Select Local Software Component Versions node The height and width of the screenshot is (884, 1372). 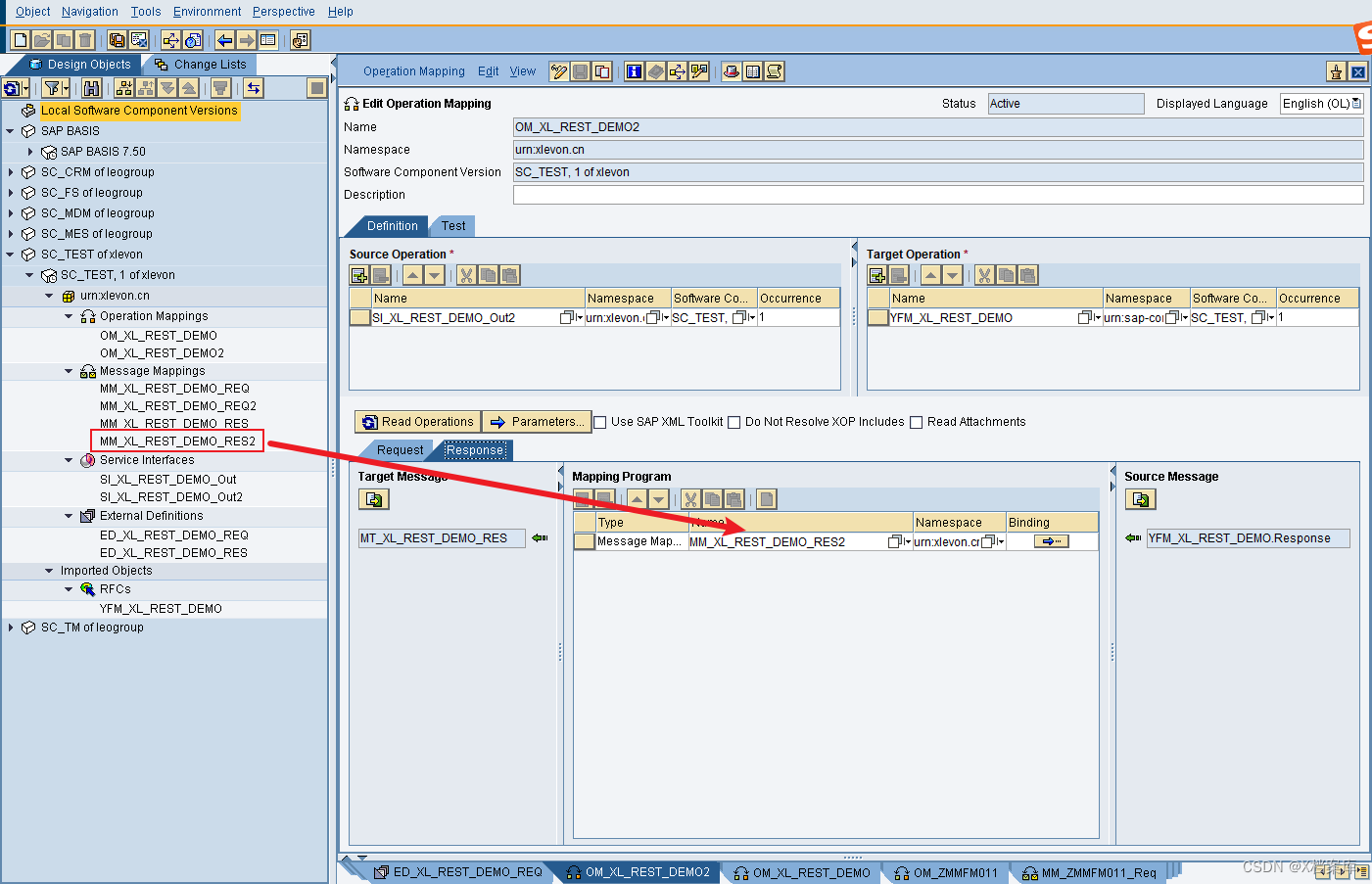[139, 111]
